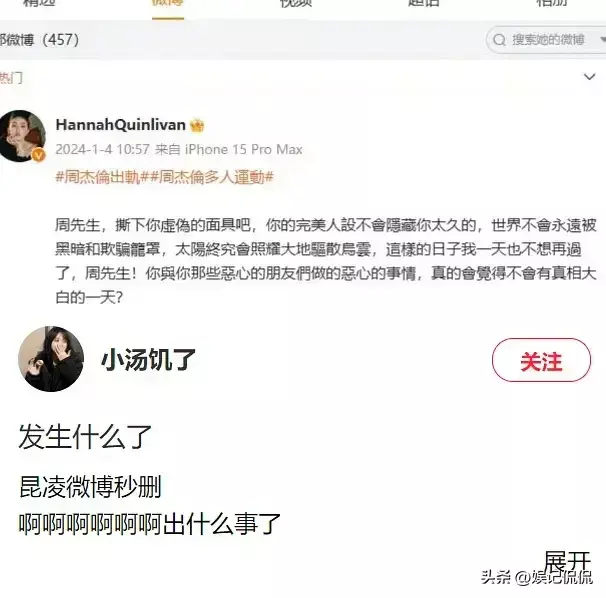The image size is (606, 598).
Task: Expand the chevron beside 热门
Action: tap(589, 77)
